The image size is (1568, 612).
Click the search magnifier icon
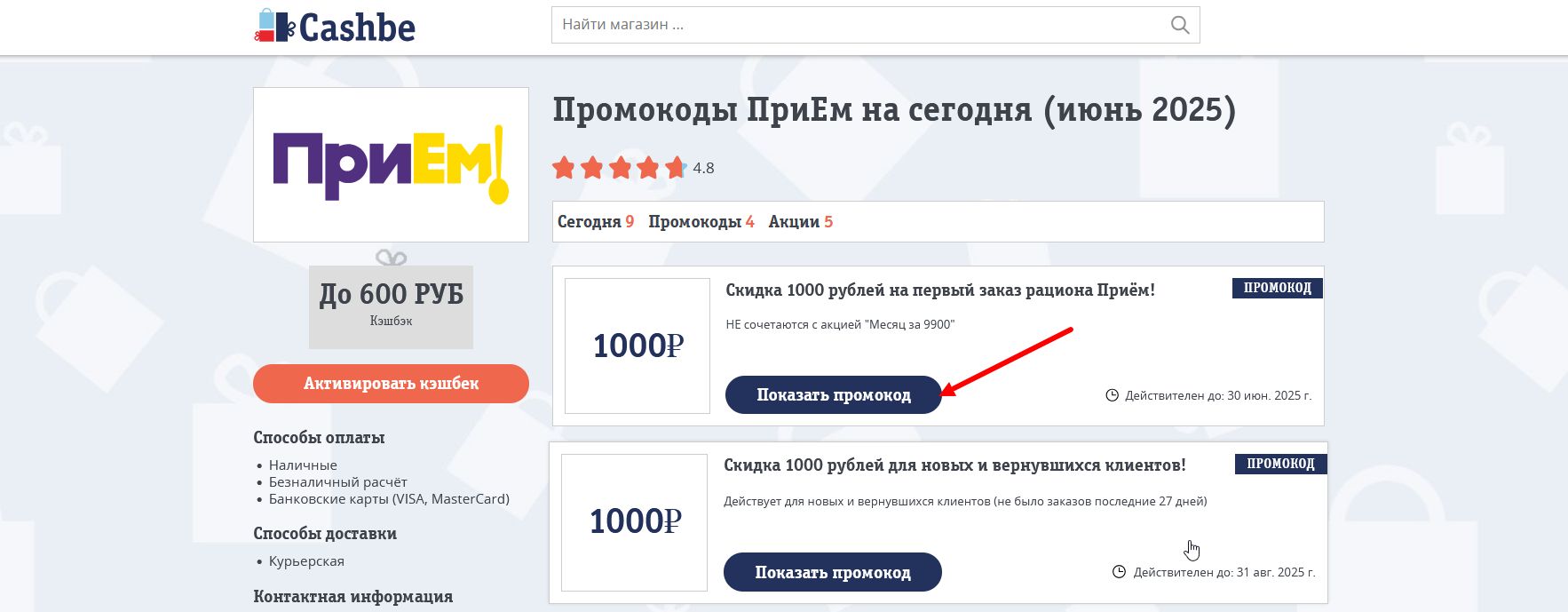click(x=1179, y=25)
